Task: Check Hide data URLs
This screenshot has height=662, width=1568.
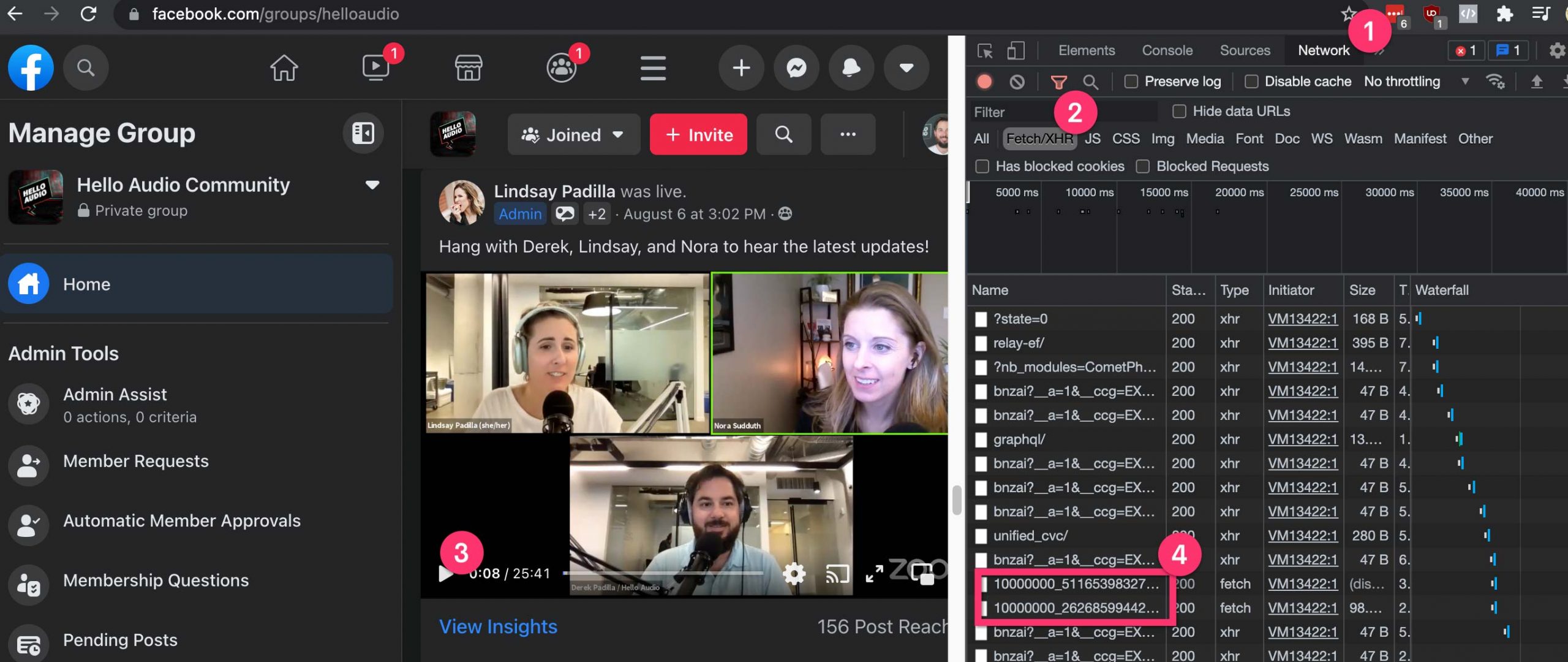Action: 1178,111
